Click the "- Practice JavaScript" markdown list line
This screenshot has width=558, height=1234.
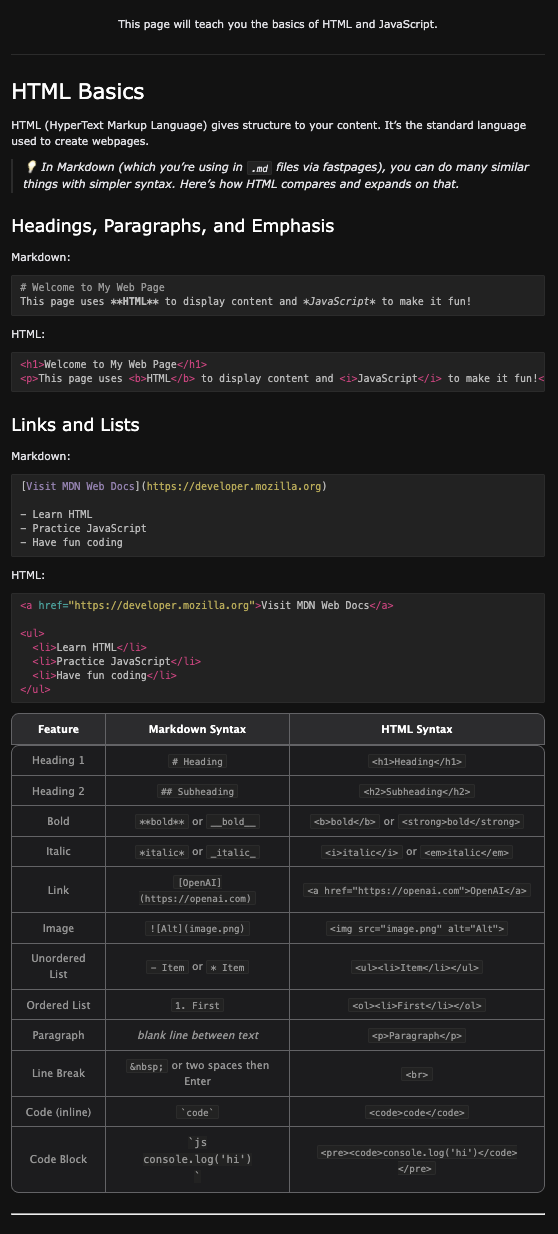pyautogui.click(x=83, y=528)
